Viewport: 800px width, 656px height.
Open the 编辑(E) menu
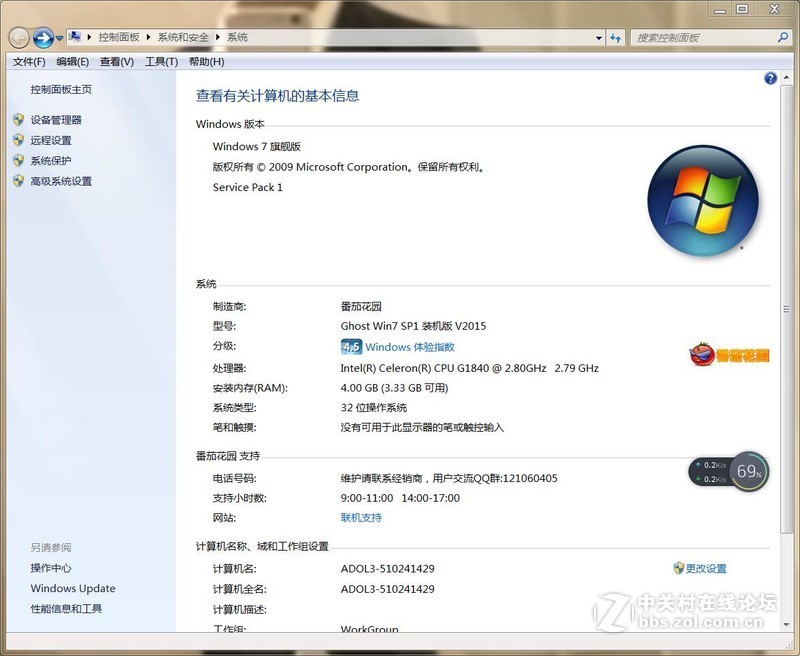pyautogui.click(x=72, y=62)
